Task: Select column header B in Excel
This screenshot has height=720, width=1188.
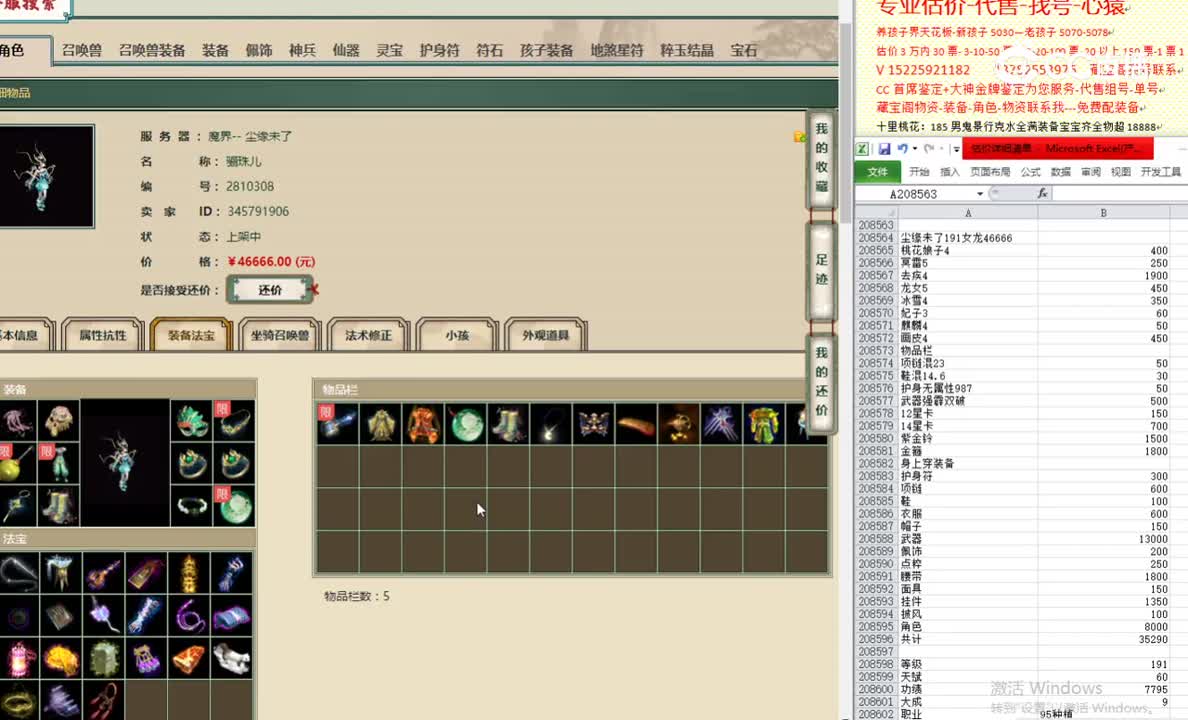Action: click(x=1103, y=213)
